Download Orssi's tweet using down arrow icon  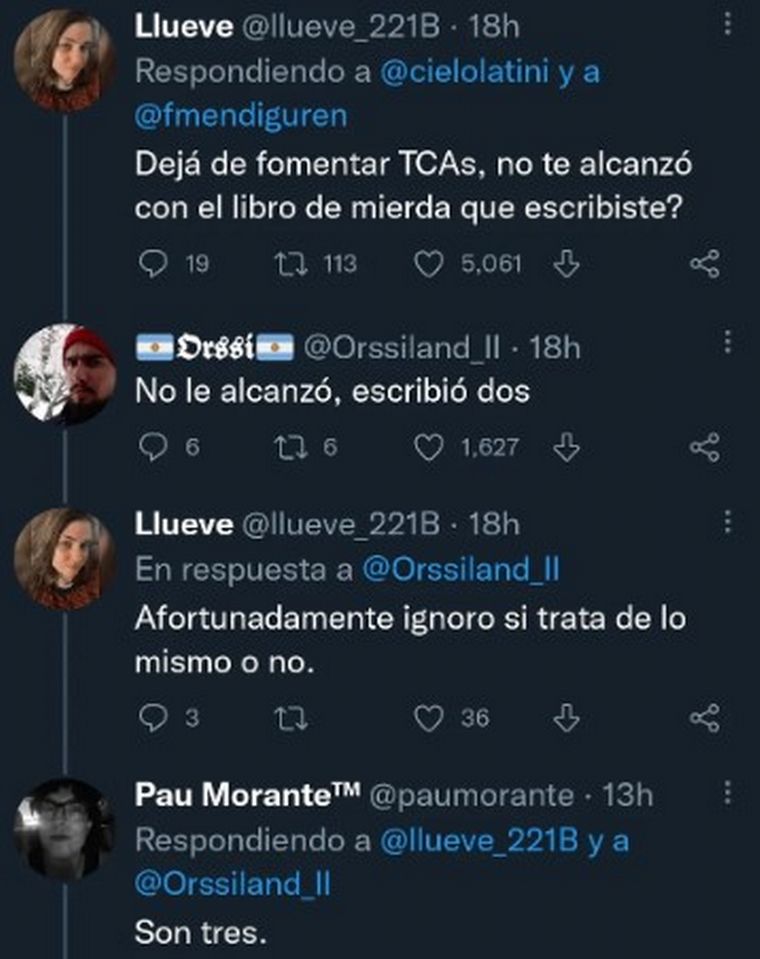[567, 447]
